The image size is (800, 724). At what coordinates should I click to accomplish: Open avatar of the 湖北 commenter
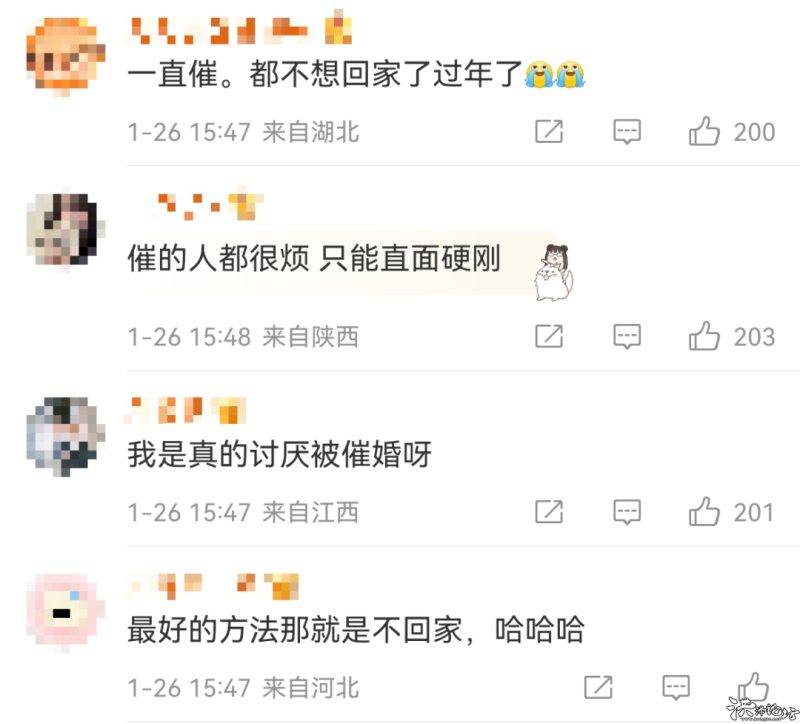(x=65, y=56)
